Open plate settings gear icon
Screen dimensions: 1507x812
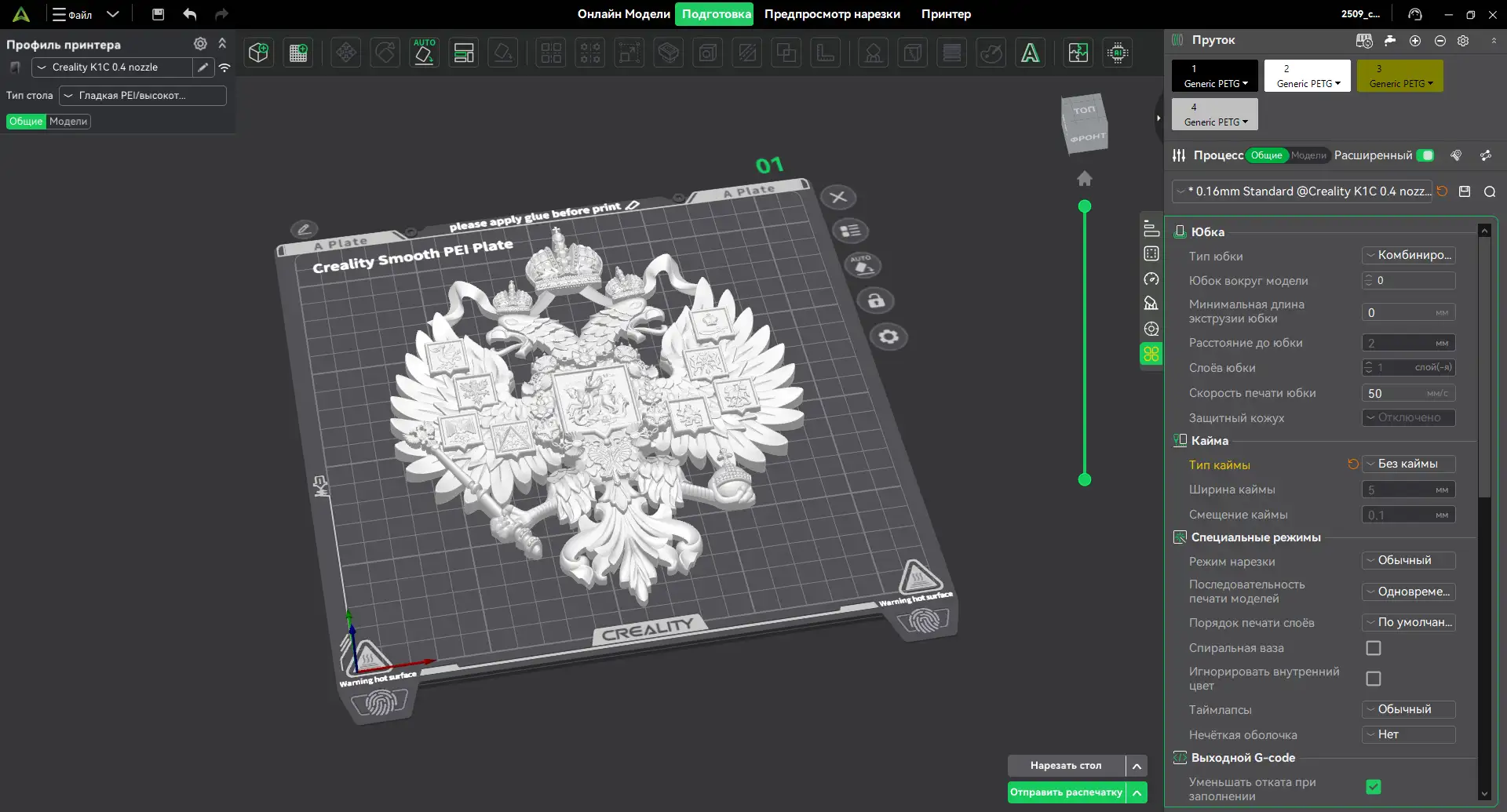889,337
